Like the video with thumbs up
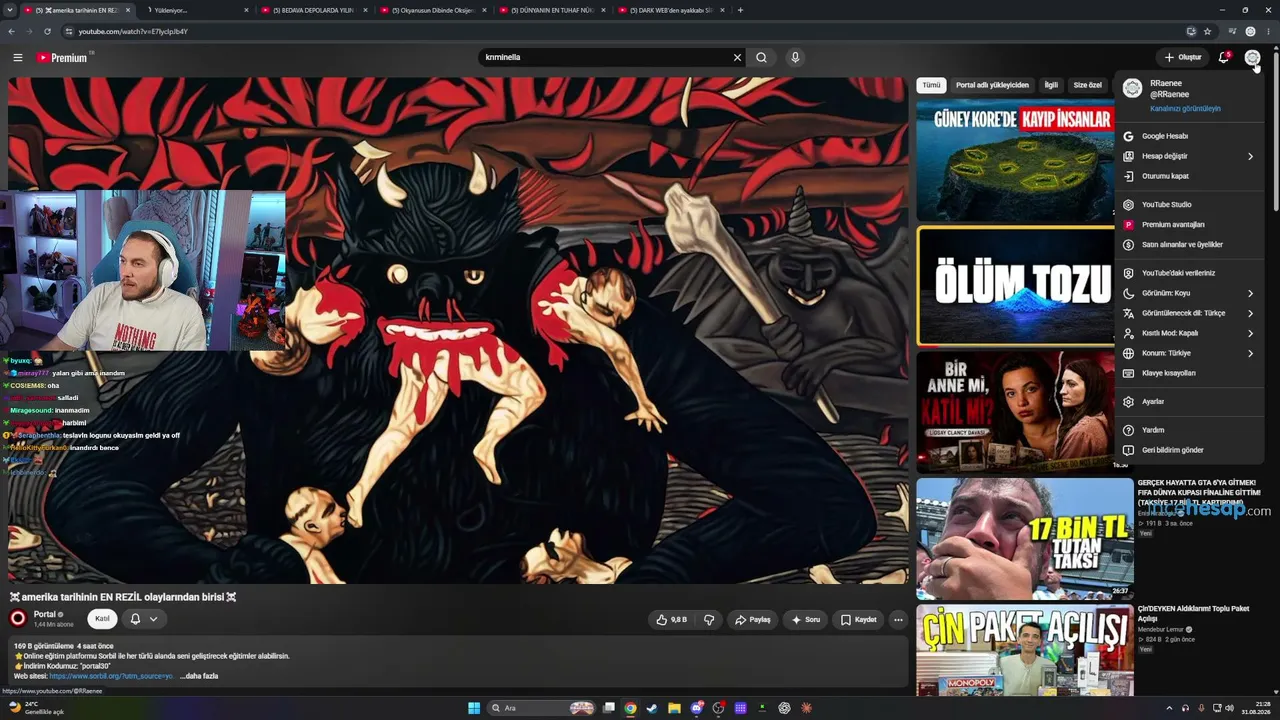 click(x=672, y=620)
